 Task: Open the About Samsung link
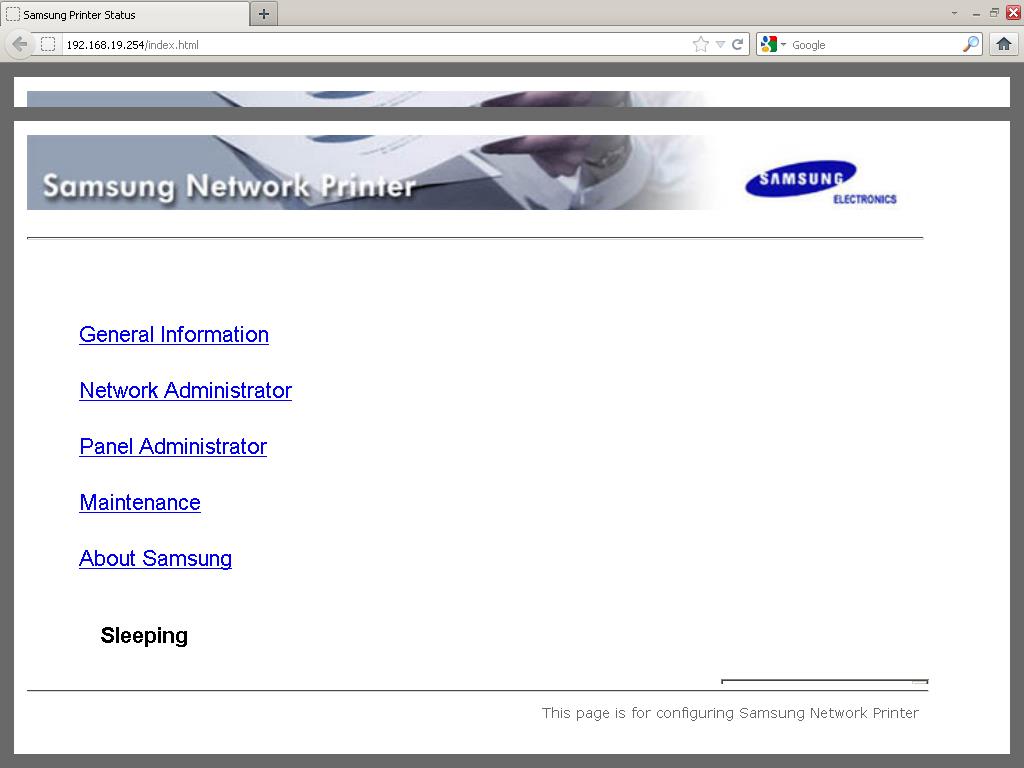155,558
